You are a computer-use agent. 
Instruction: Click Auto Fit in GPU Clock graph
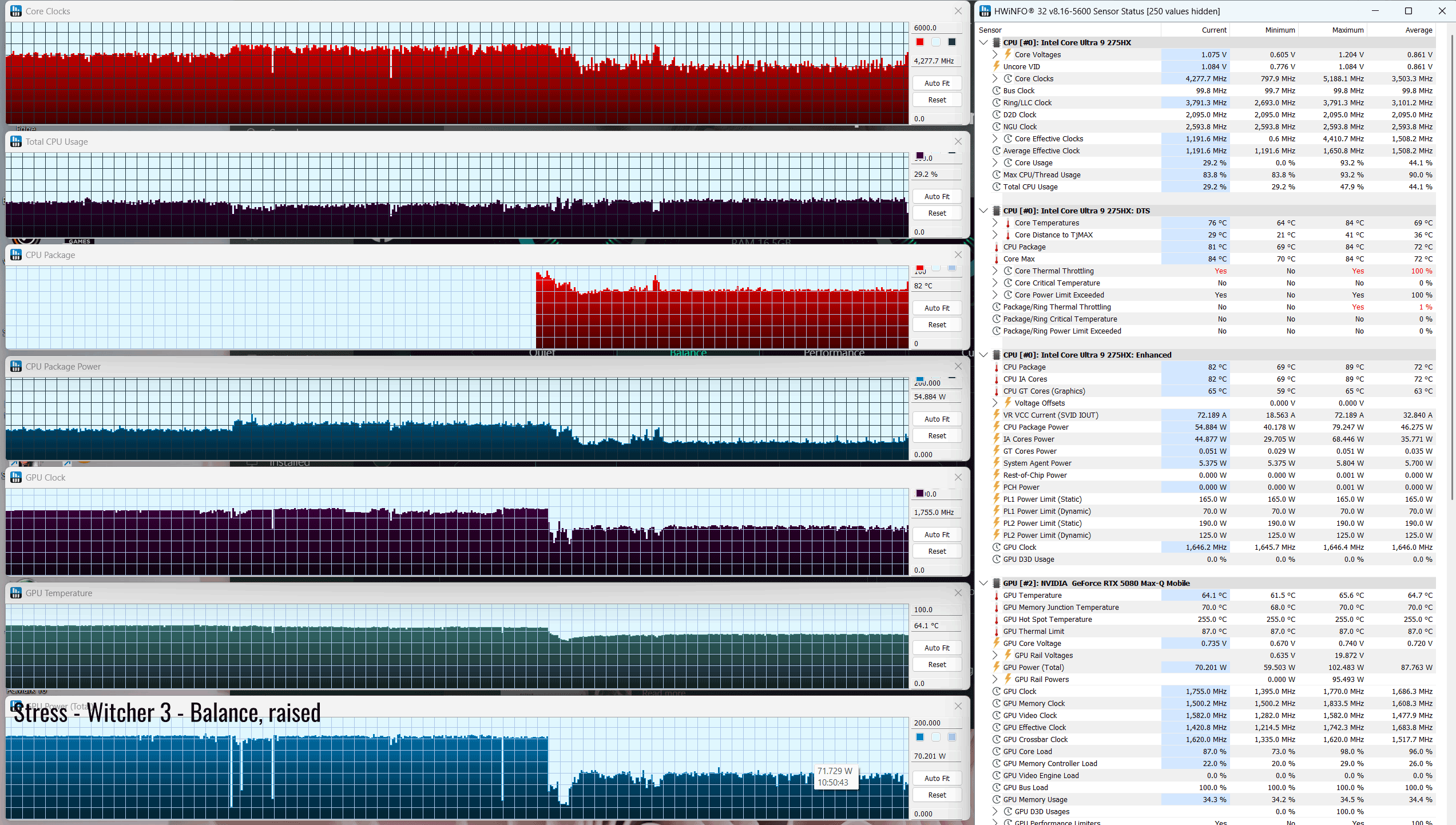937,534
